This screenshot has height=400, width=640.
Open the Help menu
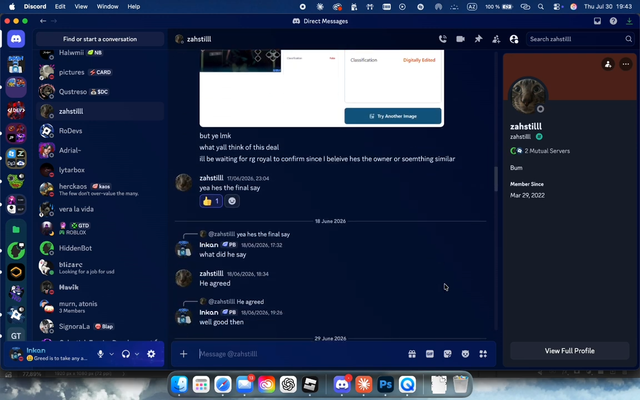[x=133, y=7]
